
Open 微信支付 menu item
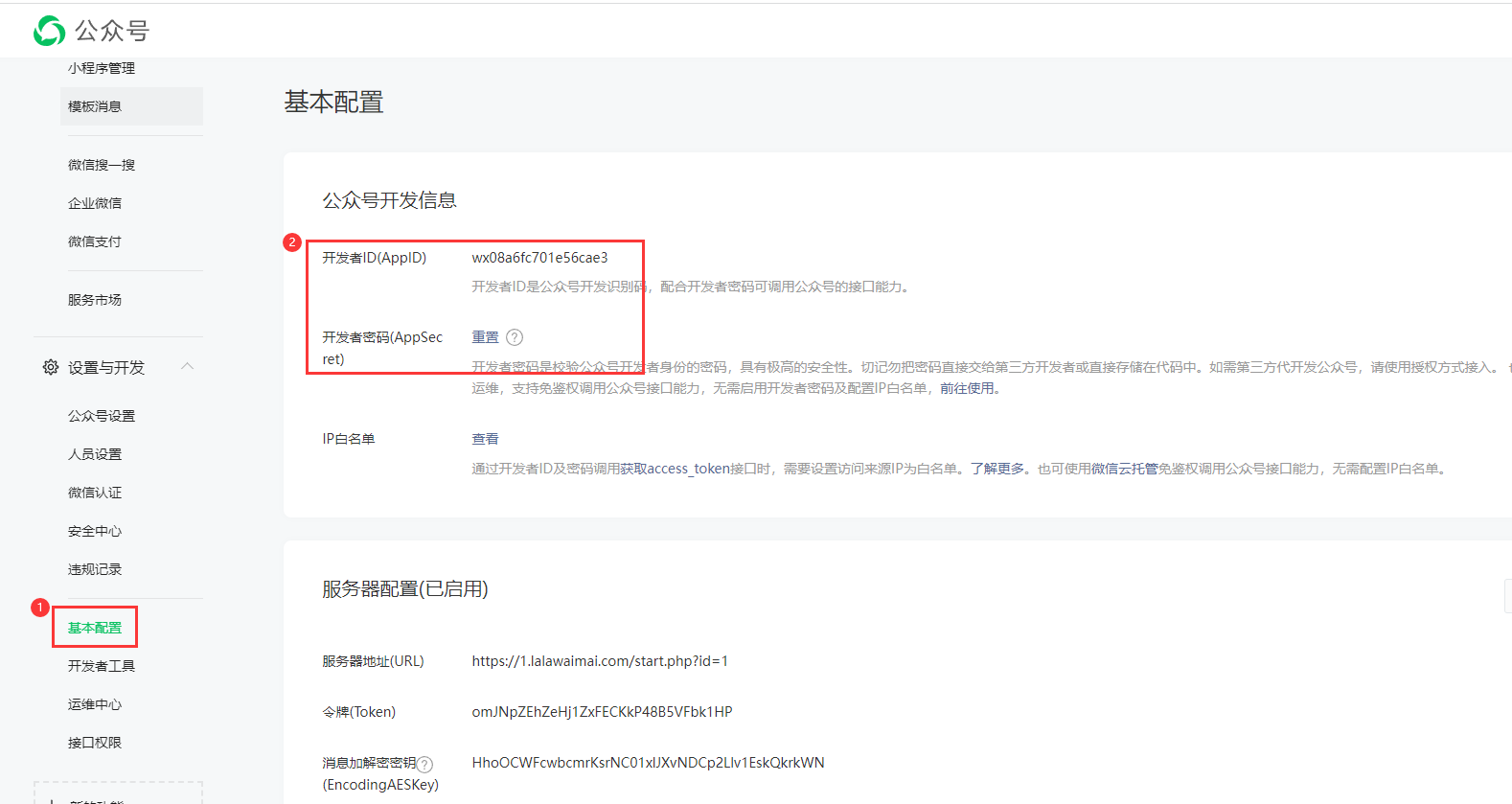[x=95, y=241]
